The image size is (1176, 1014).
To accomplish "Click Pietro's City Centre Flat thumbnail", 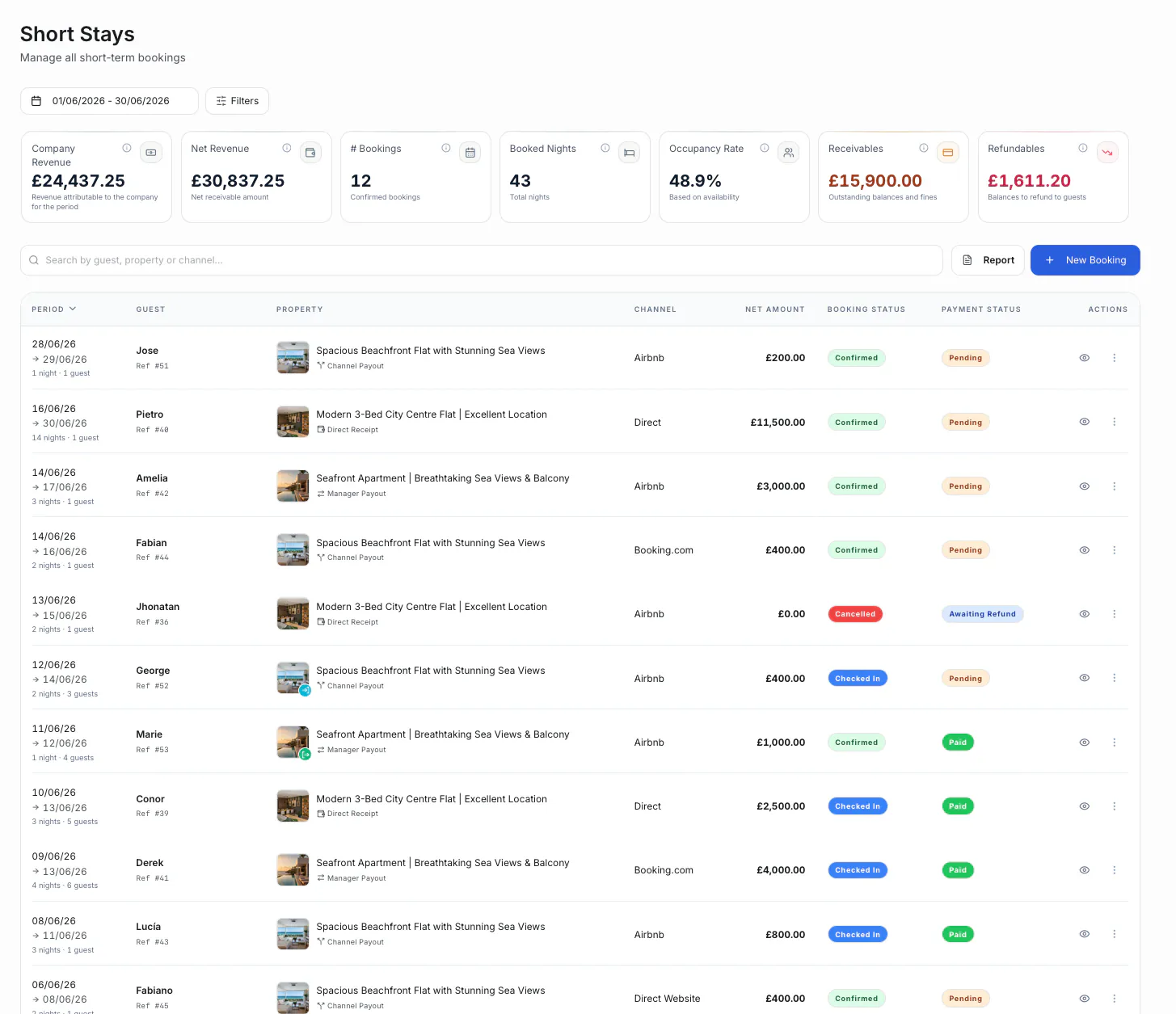I will (x=293, y=422).
